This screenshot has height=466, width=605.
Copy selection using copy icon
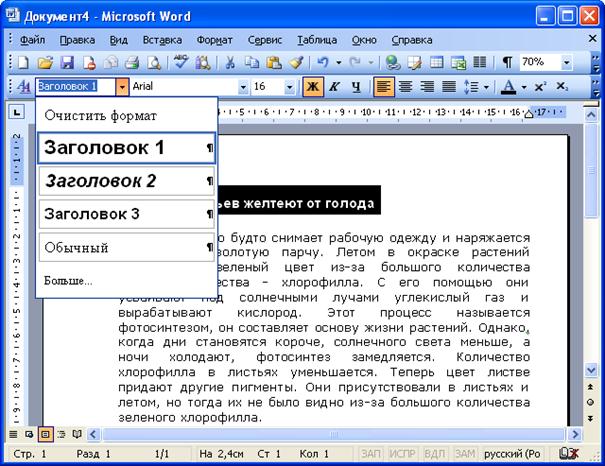coord(252,62)
